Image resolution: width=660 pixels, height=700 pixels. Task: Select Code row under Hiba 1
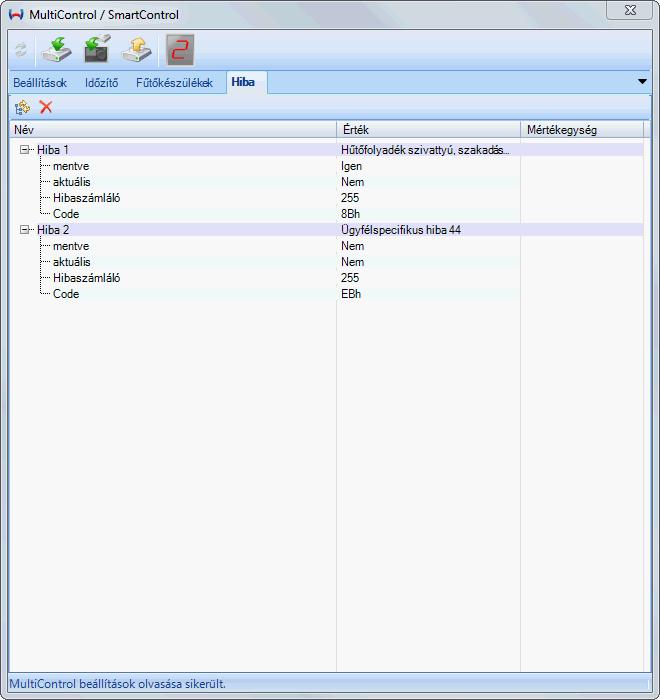click(x=326, y=214)
